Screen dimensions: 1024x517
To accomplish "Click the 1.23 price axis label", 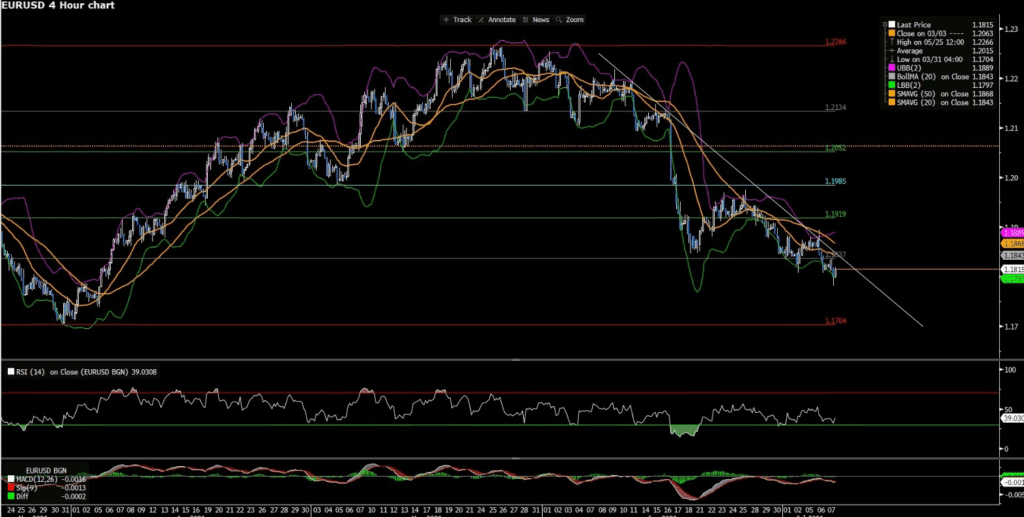I will coord(1012,29).
